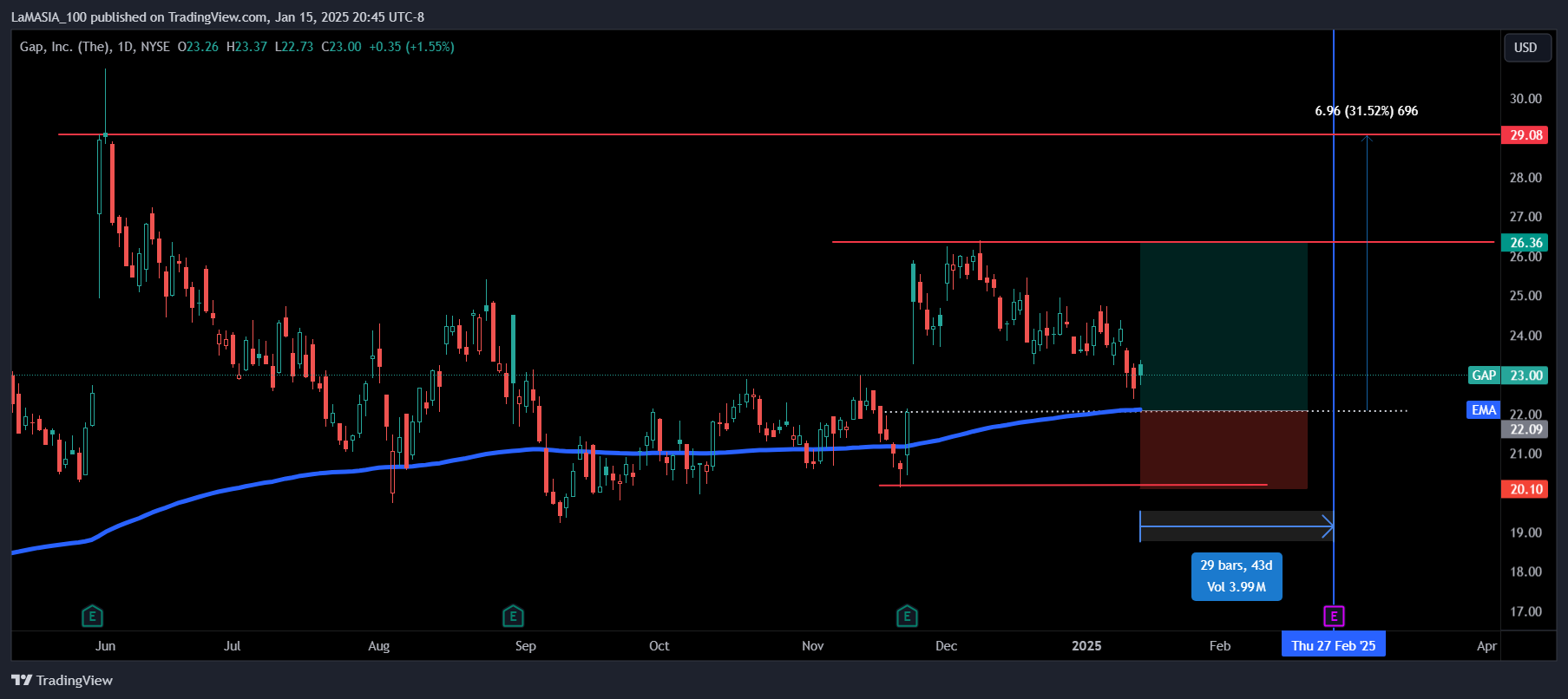Click the 17.00 price axis tick
Viewport: 1568px width, 699px height.
click(x=1525, y=611)
